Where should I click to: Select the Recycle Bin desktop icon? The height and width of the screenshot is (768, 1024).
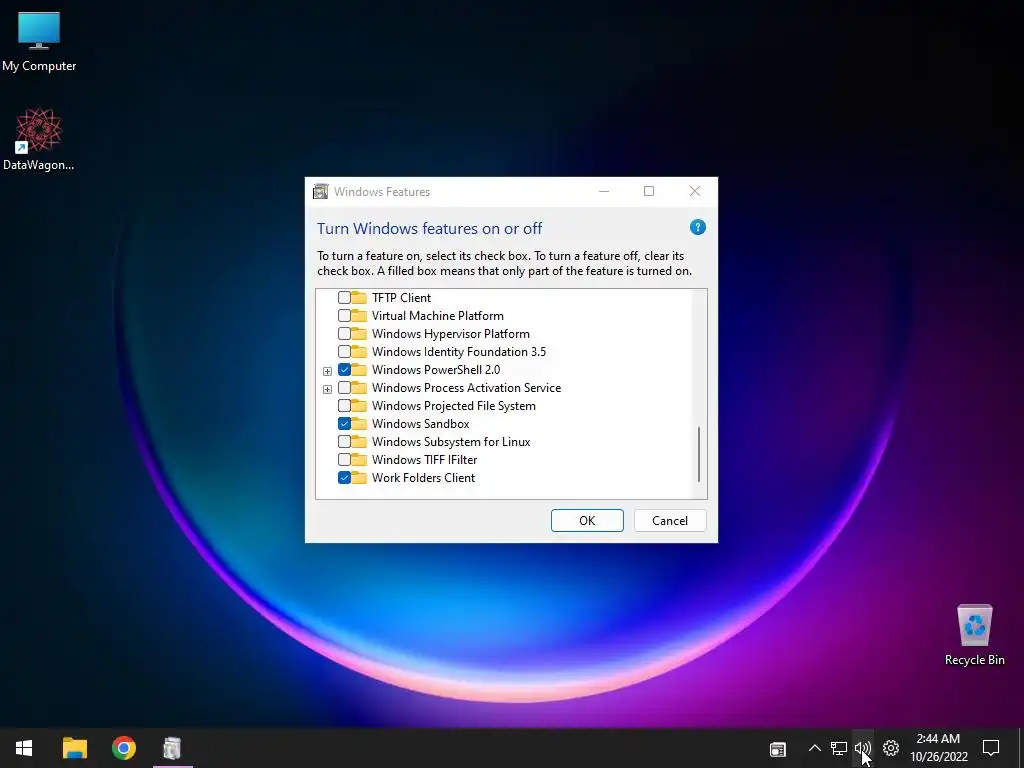pyautogui.click(x=974, y=635)
